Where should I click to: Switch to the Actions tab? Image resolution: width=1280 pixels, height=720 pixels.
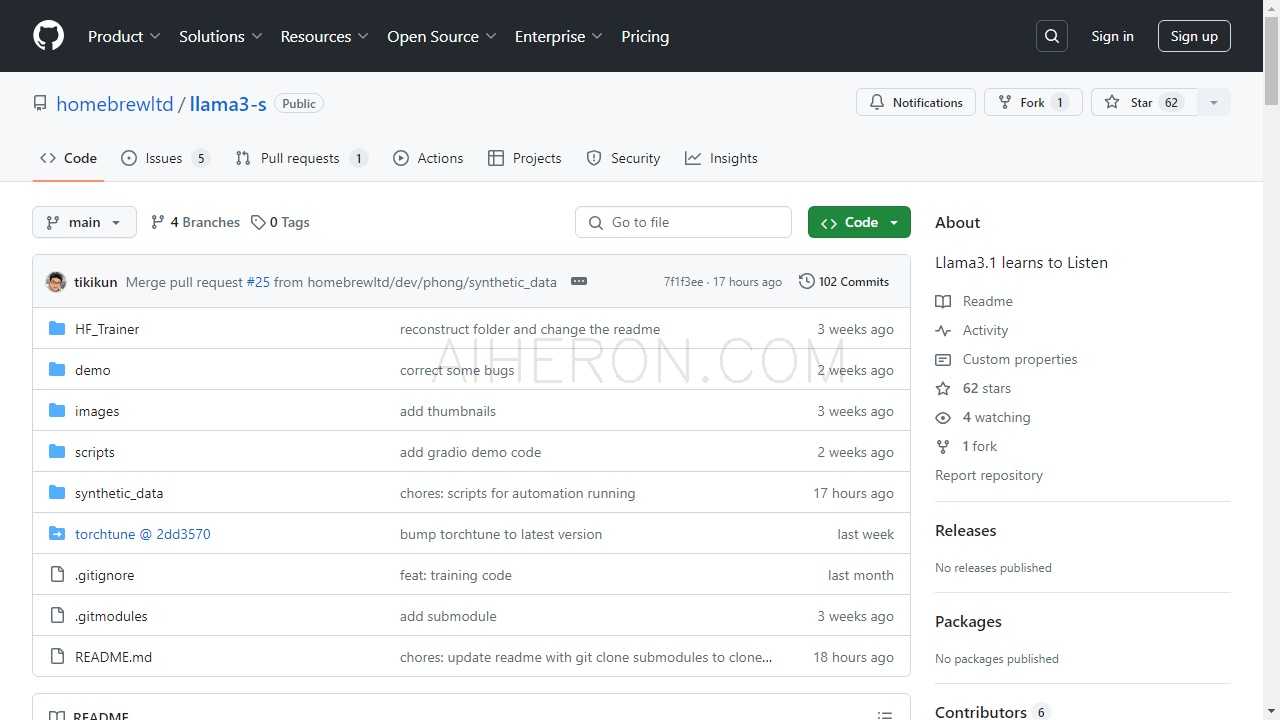(x=428, y=158)
